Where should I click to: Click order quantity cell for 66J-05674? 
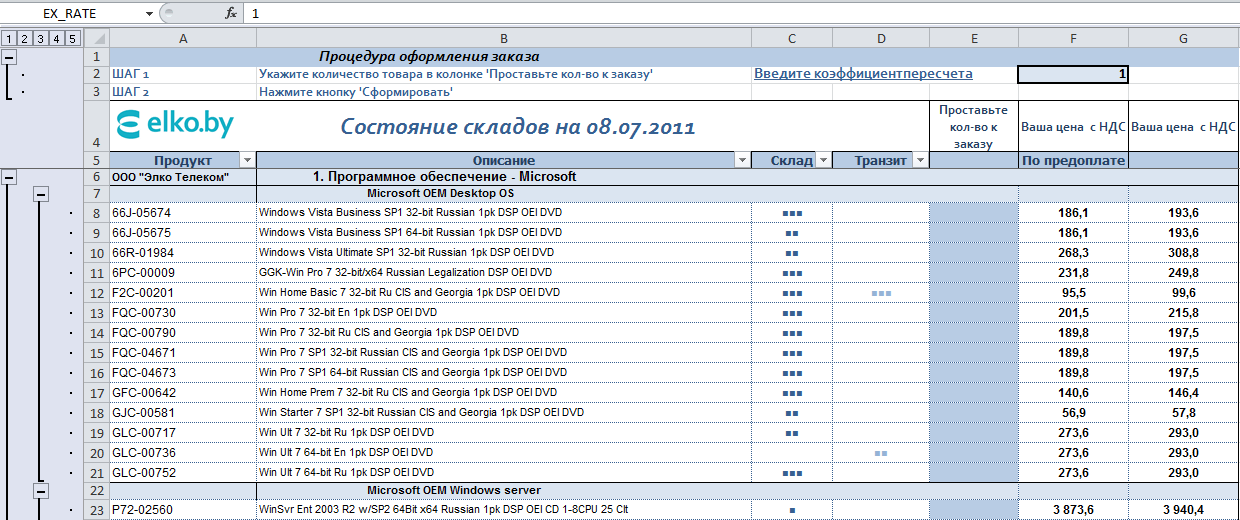pyautogui.click(x=974, y=213)
